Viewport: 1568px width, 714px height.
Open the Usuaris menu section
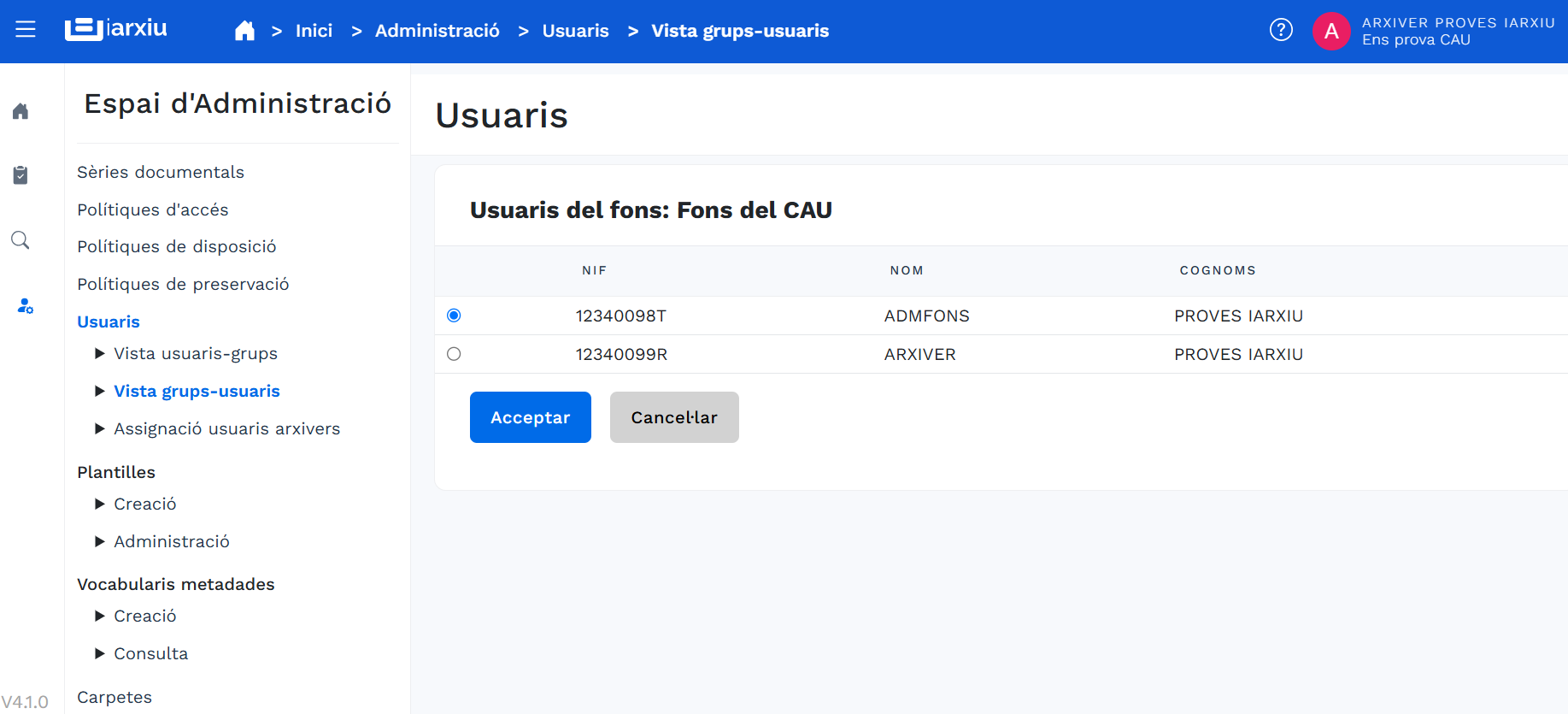109,322
